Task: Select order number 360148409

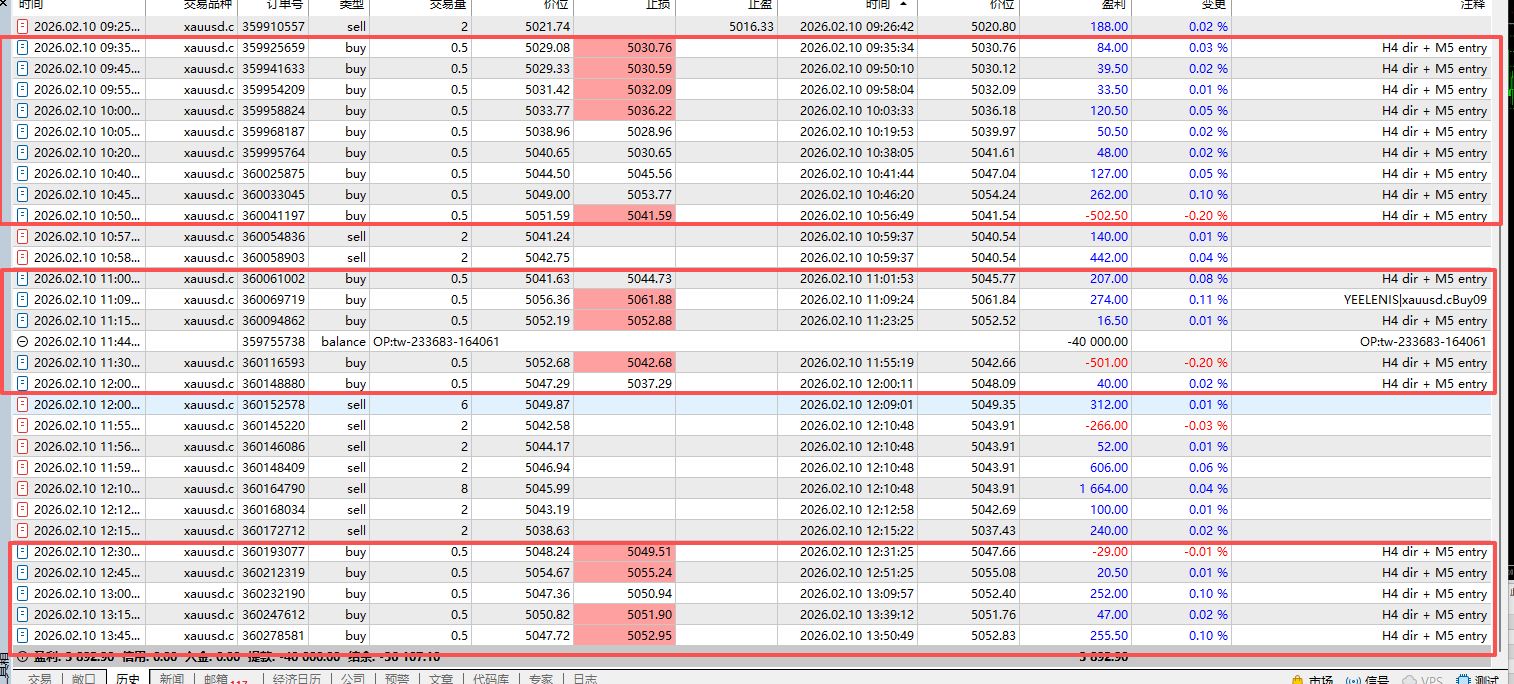Action: click(x=272, y=468)
